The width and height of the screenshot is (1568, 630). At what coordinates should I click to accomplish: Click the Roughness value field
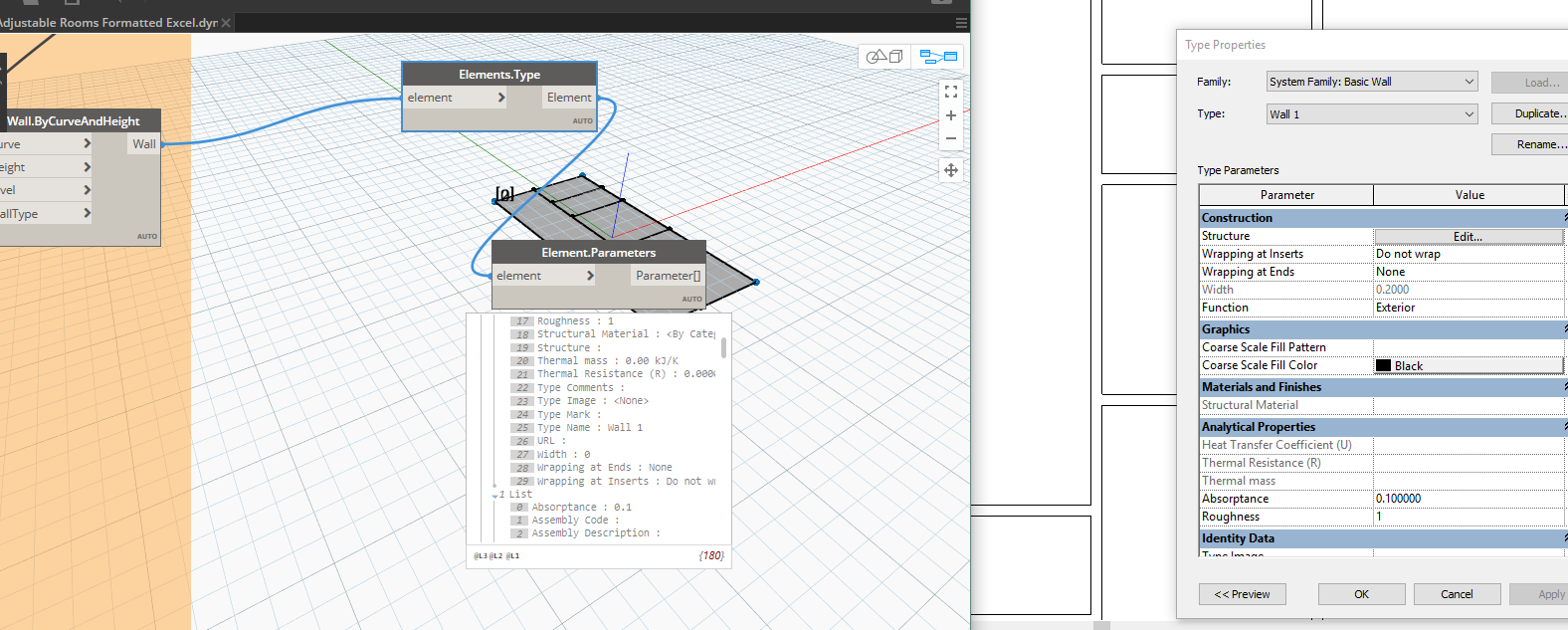coord(1470,517)
